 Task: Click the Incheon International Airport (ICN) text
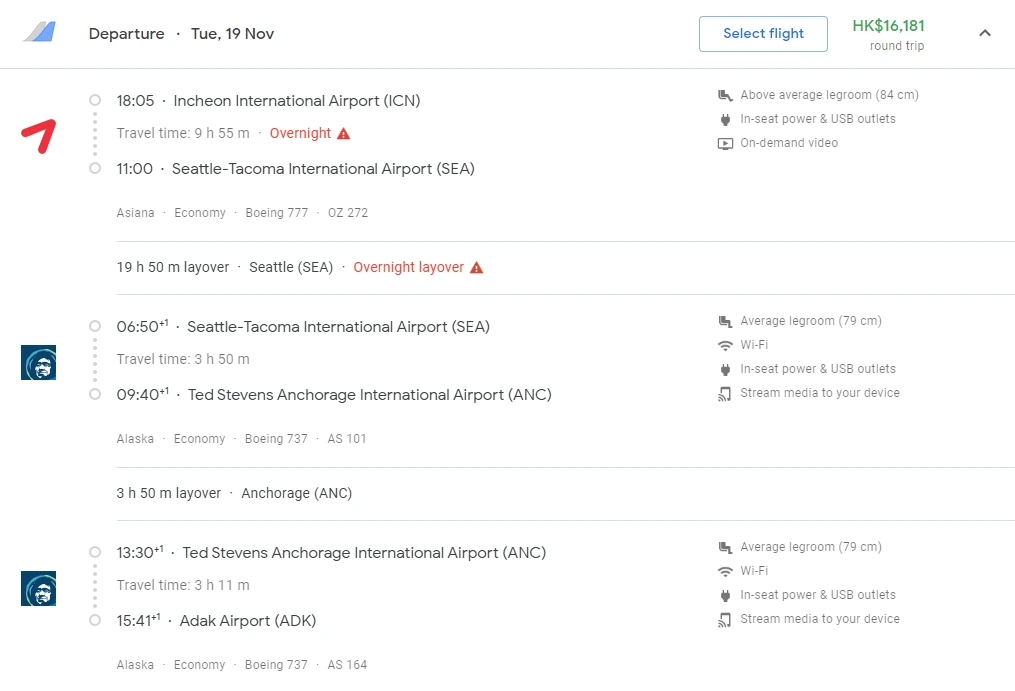coord(297,101)
